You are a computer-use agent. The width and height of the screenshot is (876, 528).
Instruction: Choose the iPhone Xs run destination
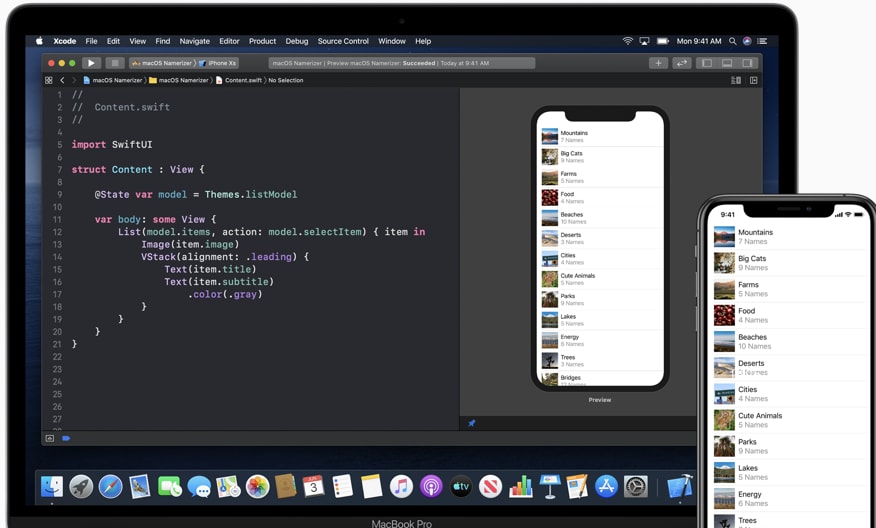218,63
